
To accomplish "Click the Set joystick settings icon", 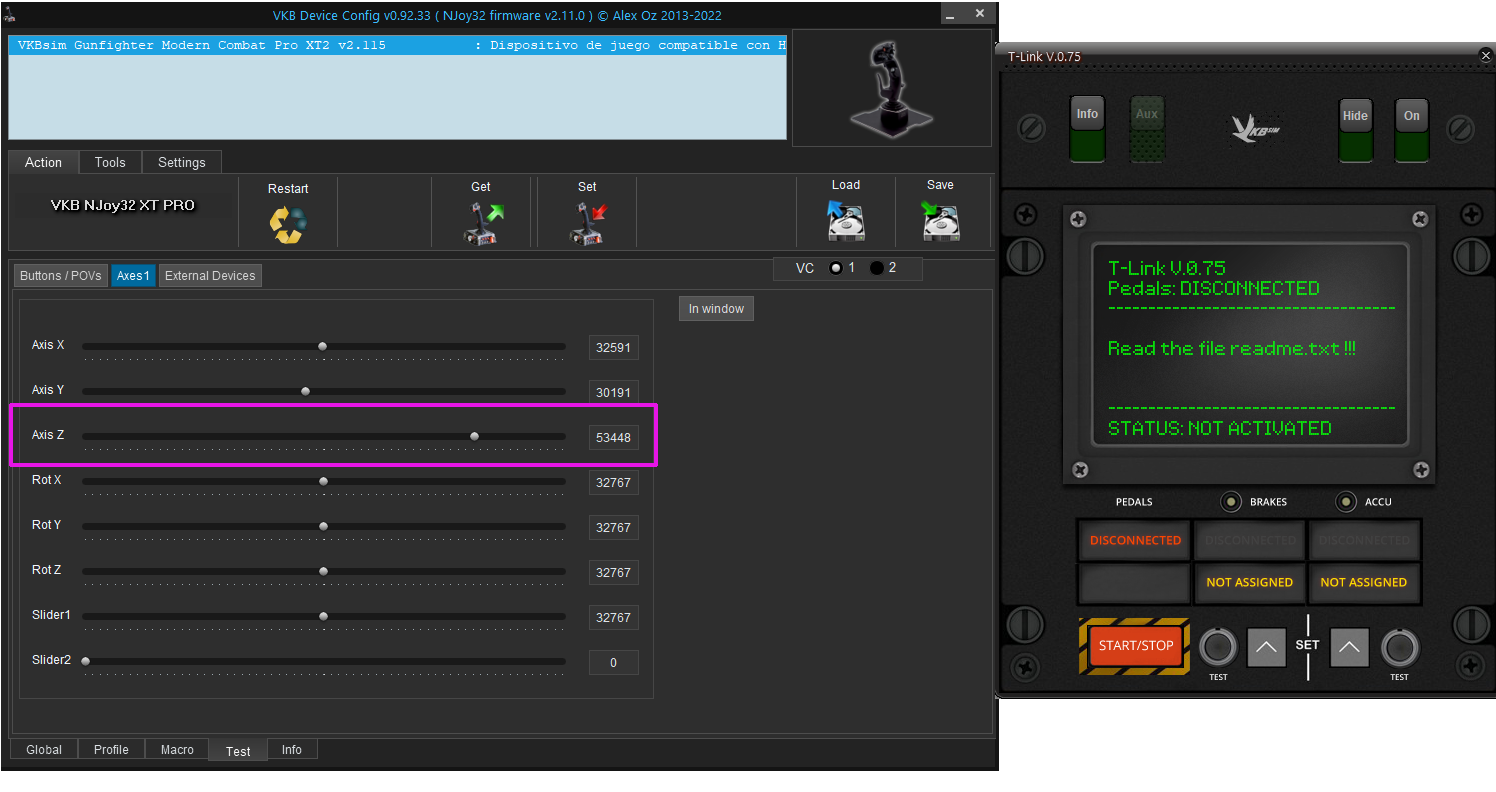I will click(587, 223).
